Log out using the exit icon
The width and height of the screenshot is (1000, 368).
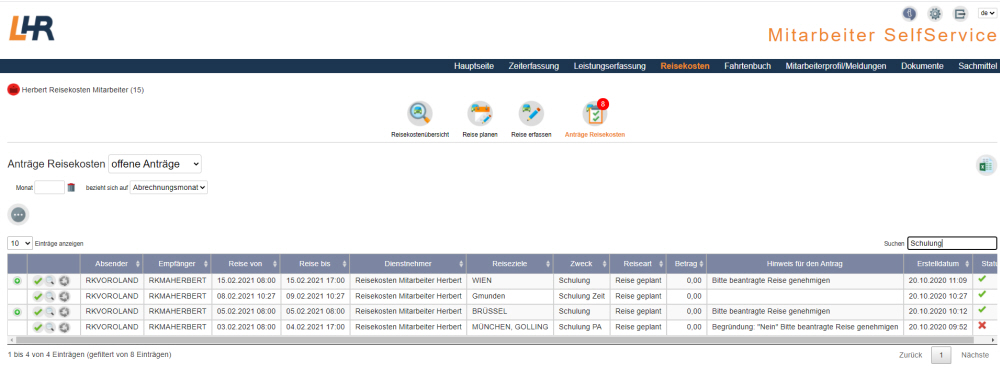pos(960,14)
